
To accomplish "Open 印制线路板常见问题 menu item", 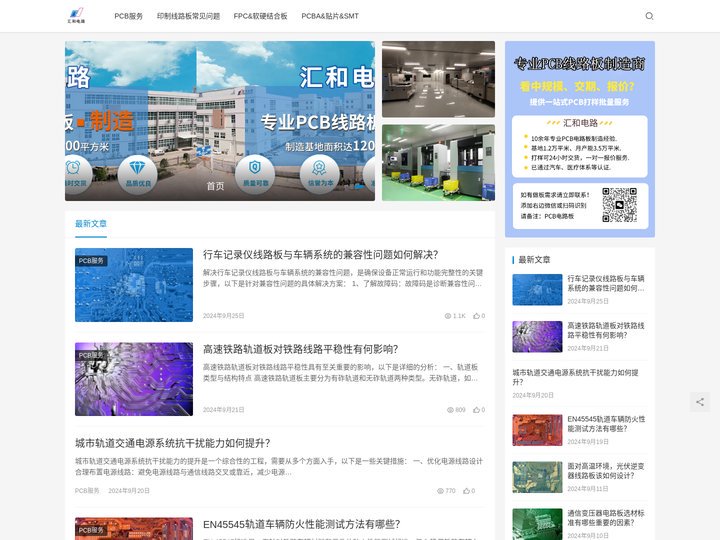I will point(188,16).
